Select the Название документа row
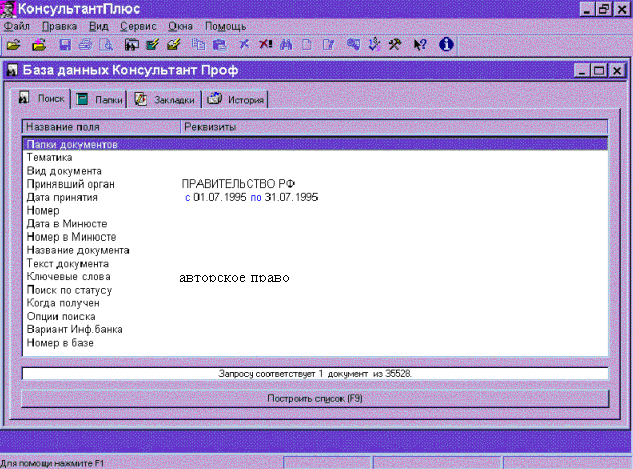 pos(315,250)
